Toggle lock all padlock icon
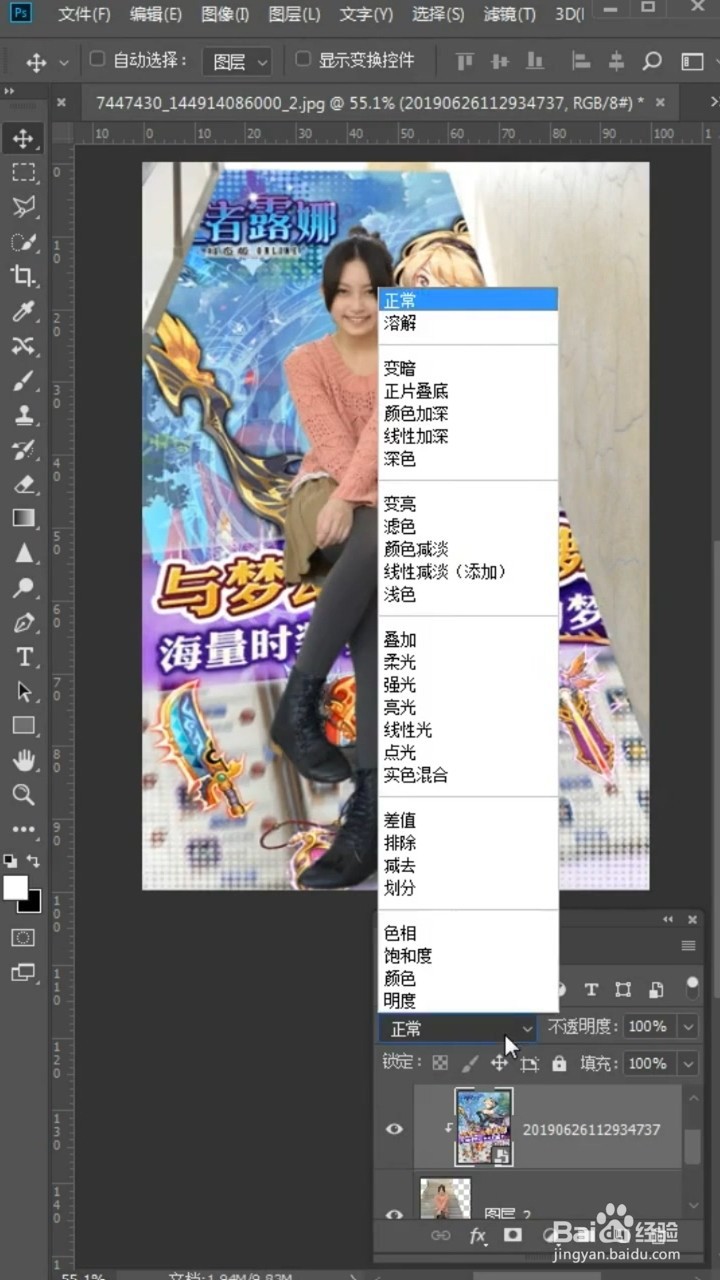 (559, 1063)
